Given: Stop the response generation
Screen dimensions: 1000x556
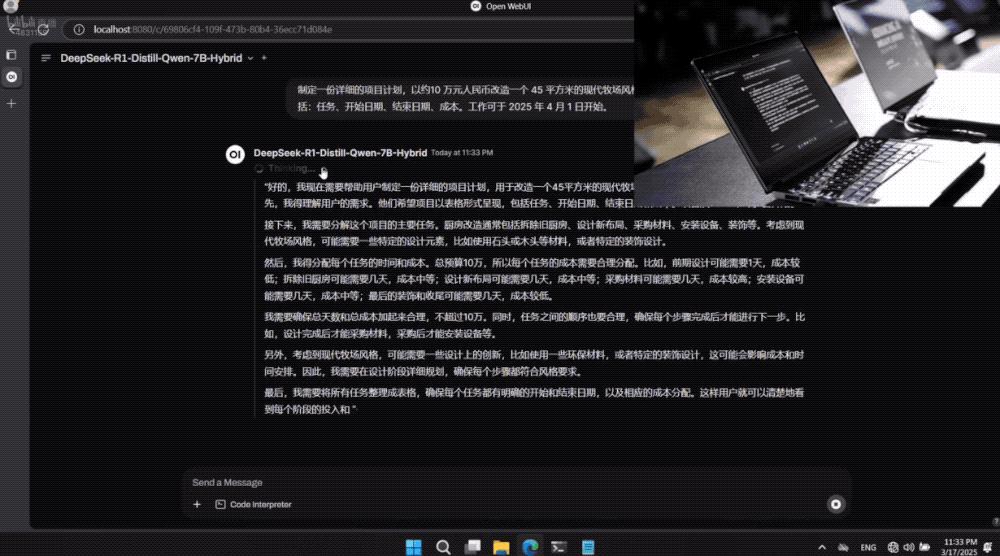Looking at the screenshot, I should coord(836,504).
